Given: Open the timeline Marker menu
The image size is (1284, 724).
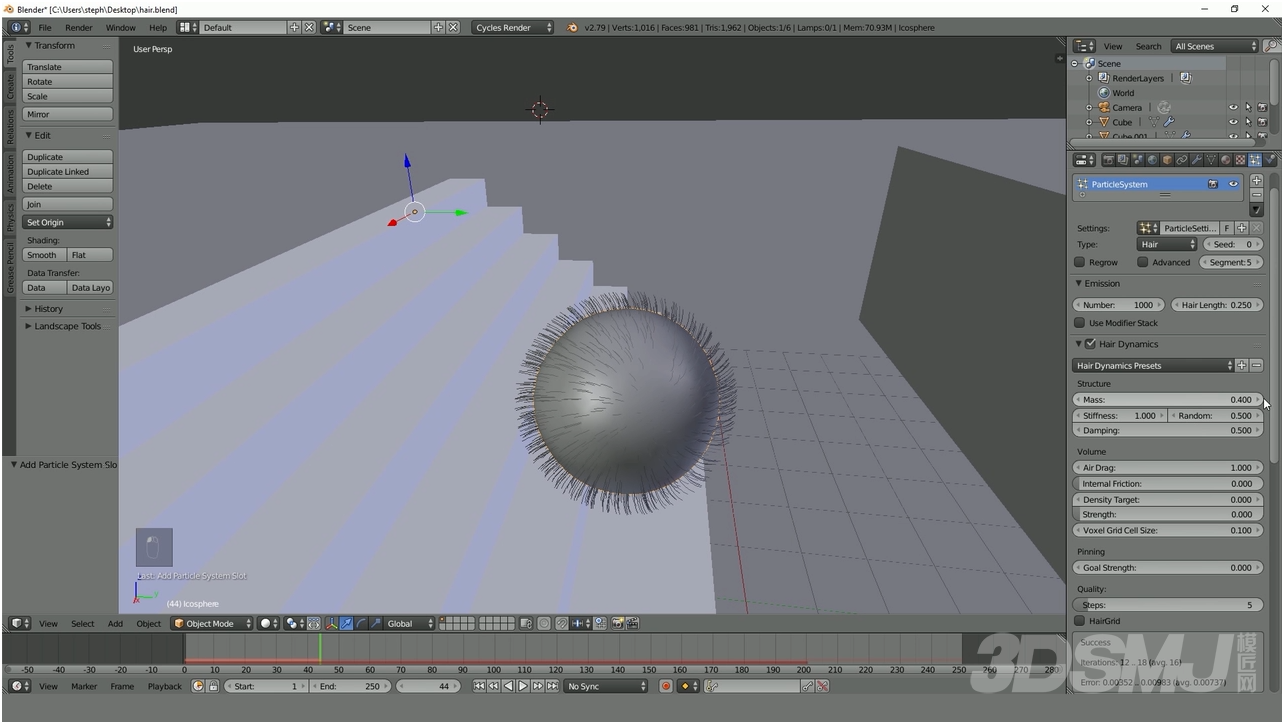Looking at the screenshot, I should coord(84,686).
